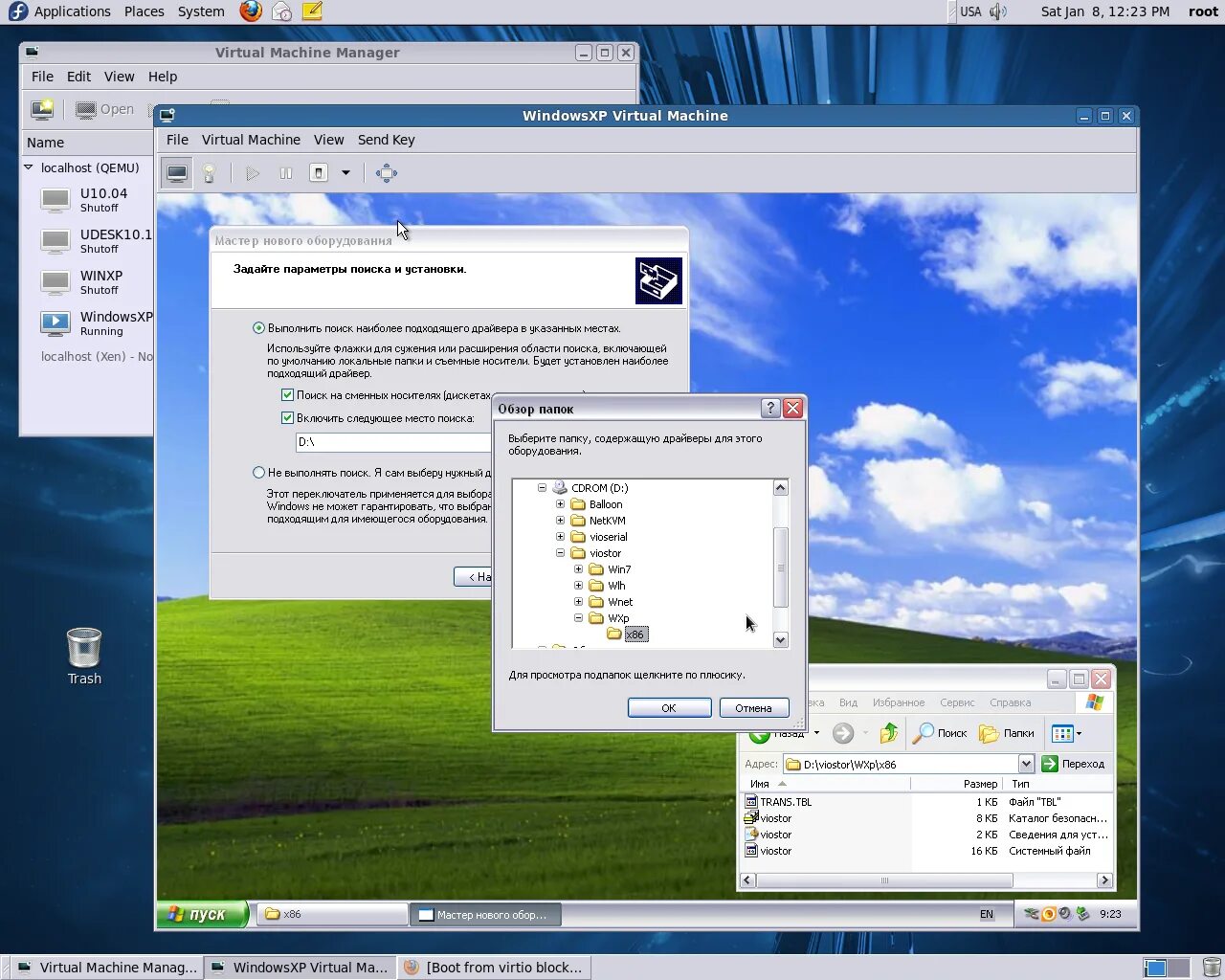
Task: Click the console monitor icon in VM toolbar
Action: 177,173
